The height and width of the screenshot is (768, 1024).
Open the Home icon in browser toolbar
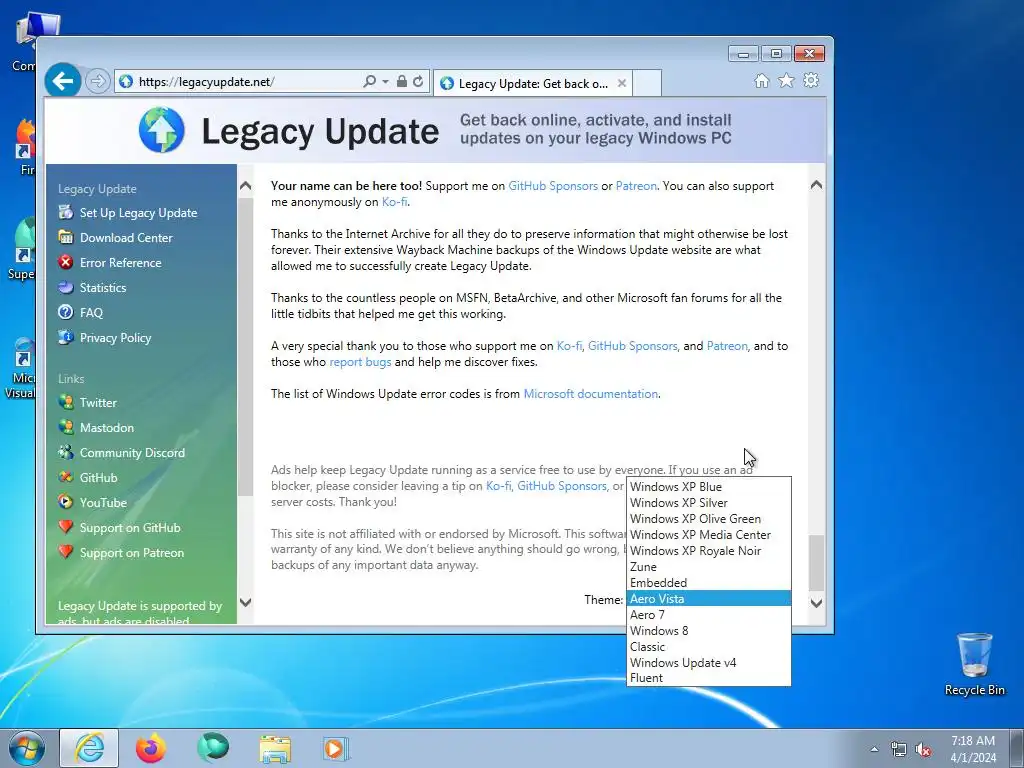(x=761, y=80)
